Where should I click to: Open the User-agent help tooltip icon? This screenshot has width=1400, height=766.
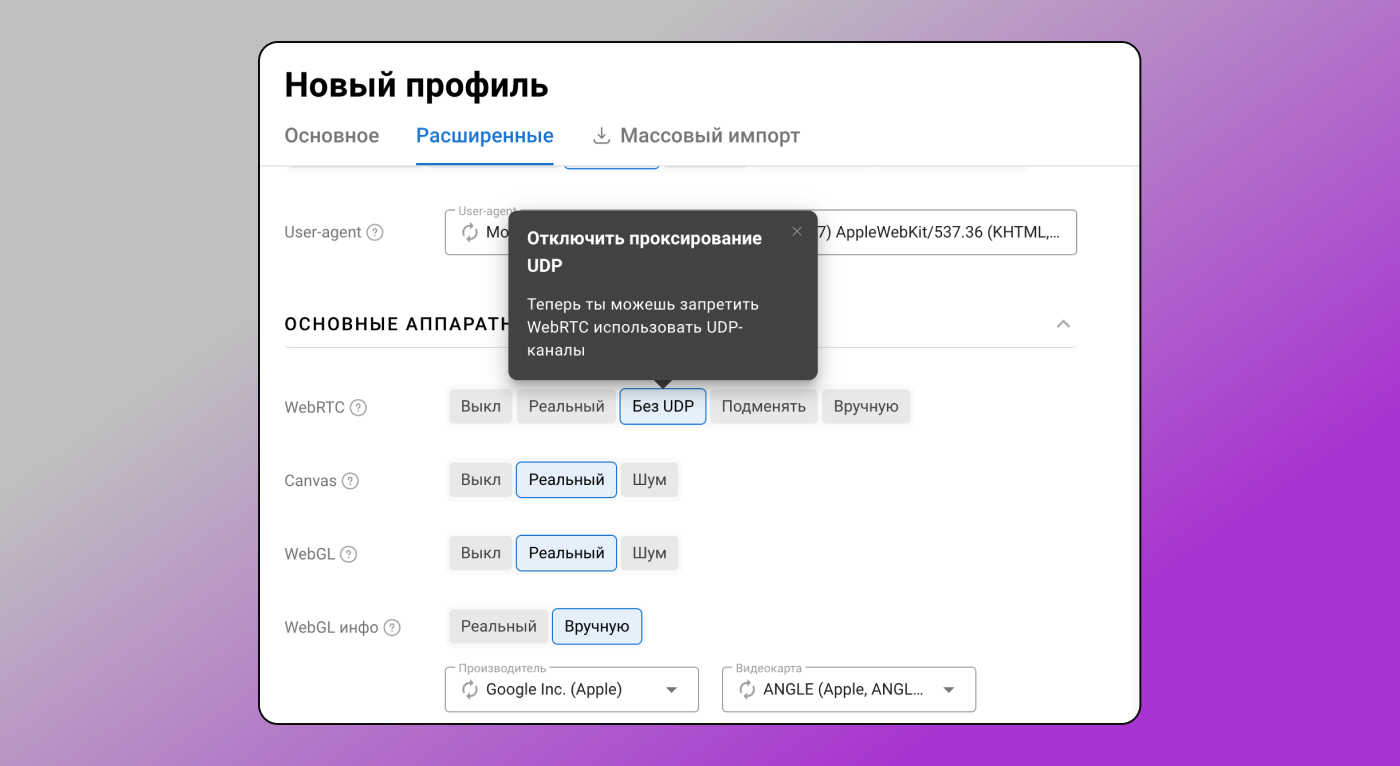pyautogui.click(x=375, y=231)
